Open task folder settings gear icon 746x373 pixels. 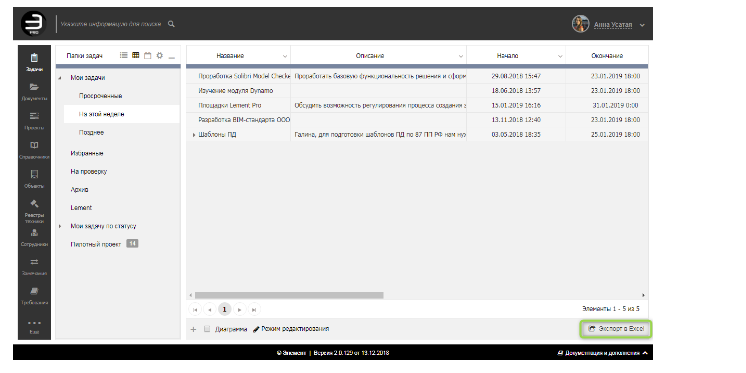coord(160,55)
